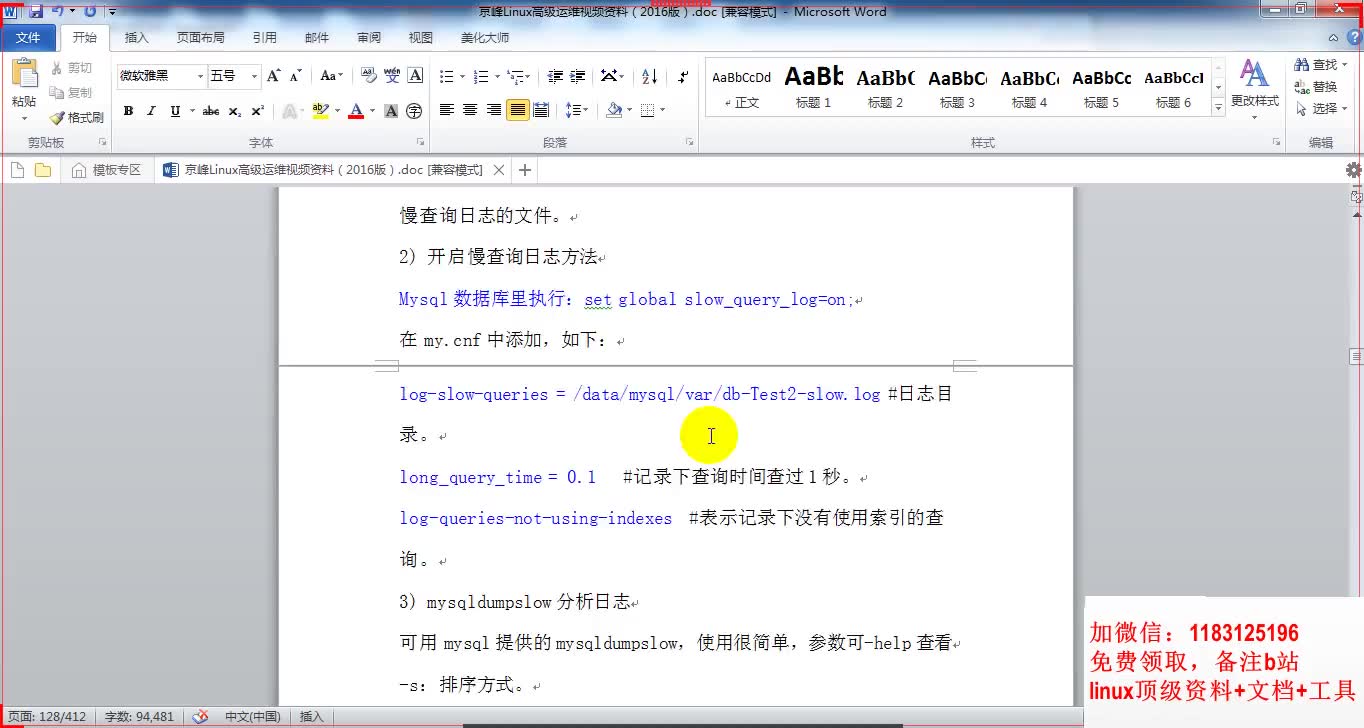Align text to the right
Viewport: 1364px width, 728px height.
pyautogui.click(x=494, y=110)
